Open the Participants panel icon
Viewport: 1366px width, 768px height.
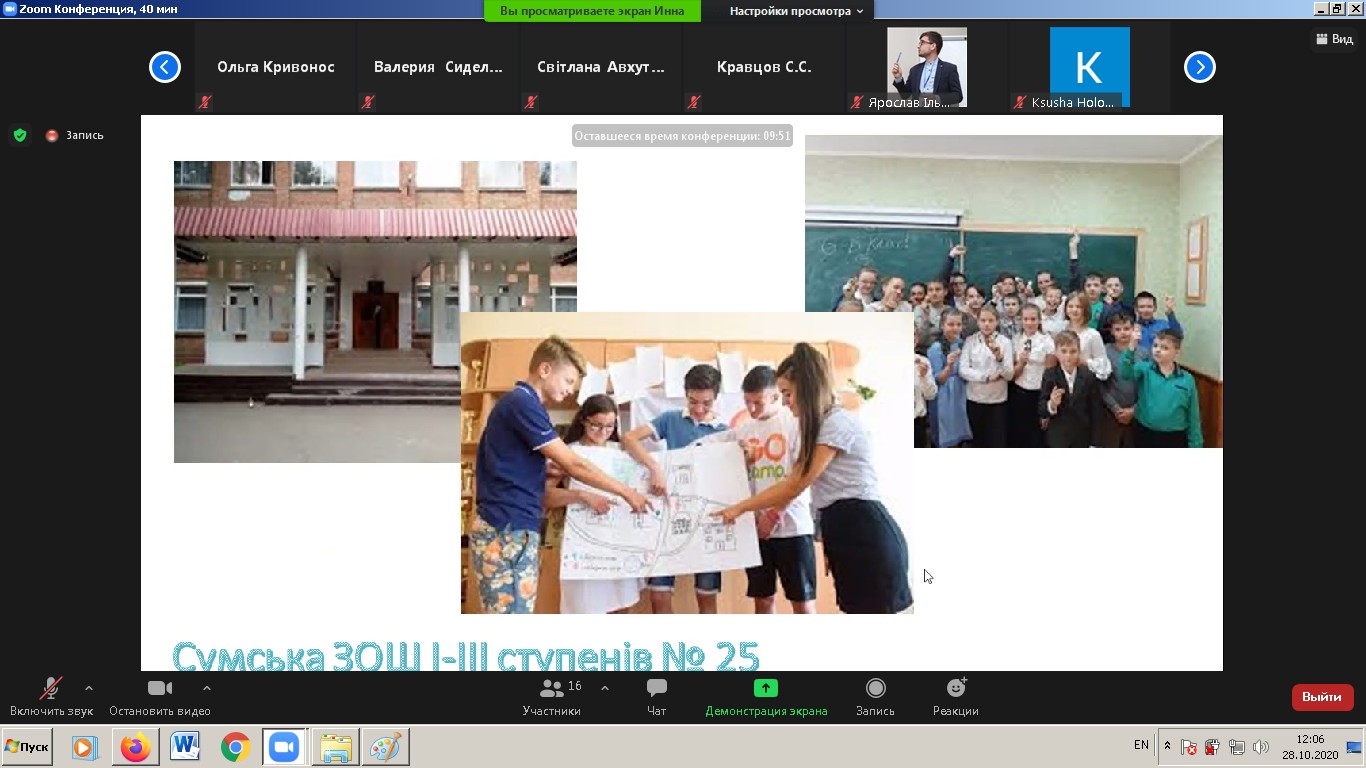551,689
